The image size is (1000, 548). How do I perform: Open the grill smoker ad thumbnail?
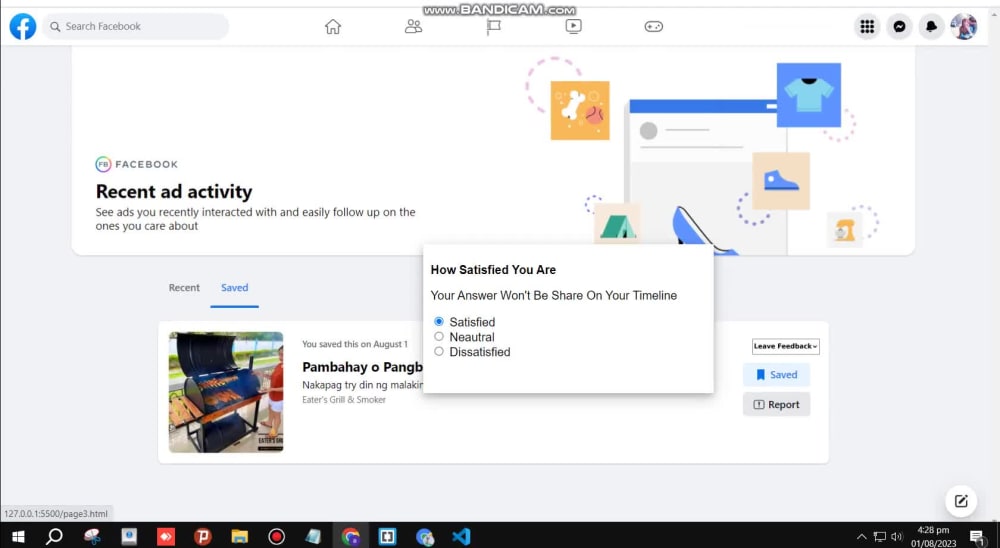[226, 392]
